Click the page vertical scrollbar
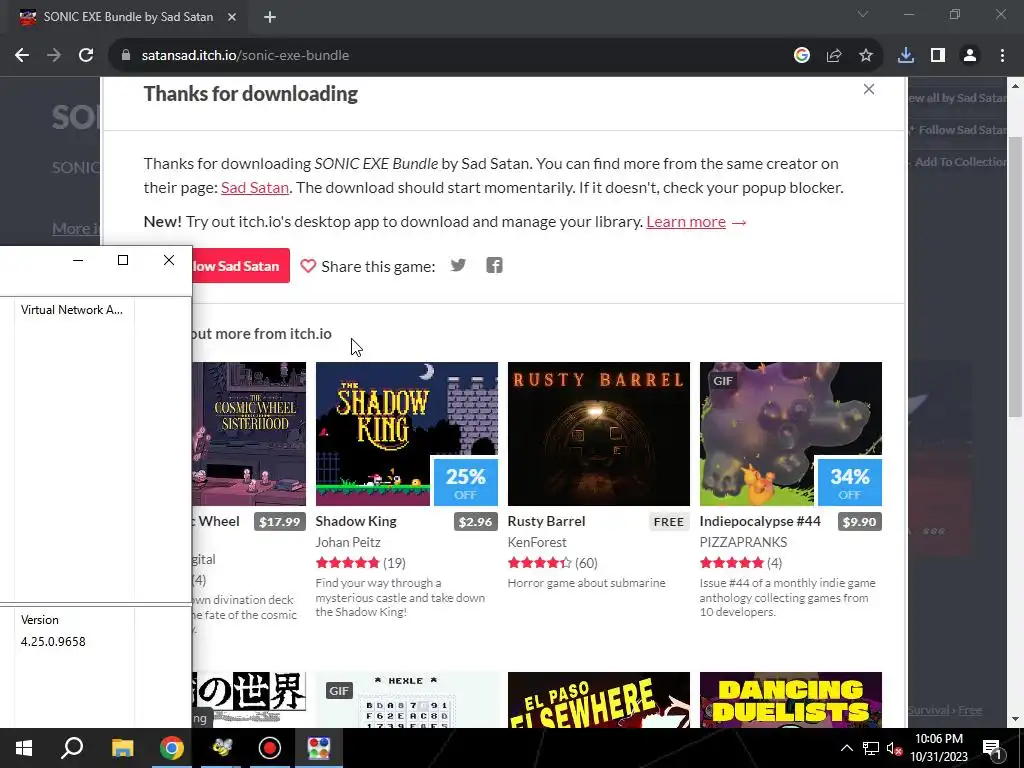Screen dimensions: 1024x768 click(x=1014, y=277)
